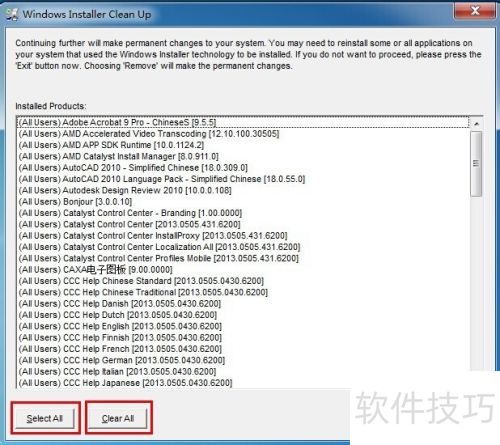The width and height of the screenshot is (500, 445).
Task: Click the Clear All button
Action: click(x=118, y=418)
